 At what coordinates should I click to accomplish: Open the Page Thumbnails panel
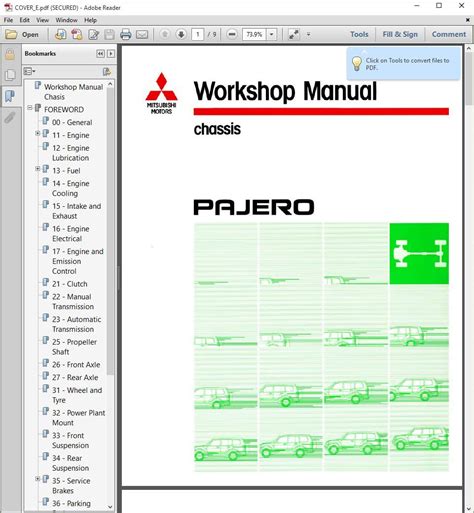10,75
